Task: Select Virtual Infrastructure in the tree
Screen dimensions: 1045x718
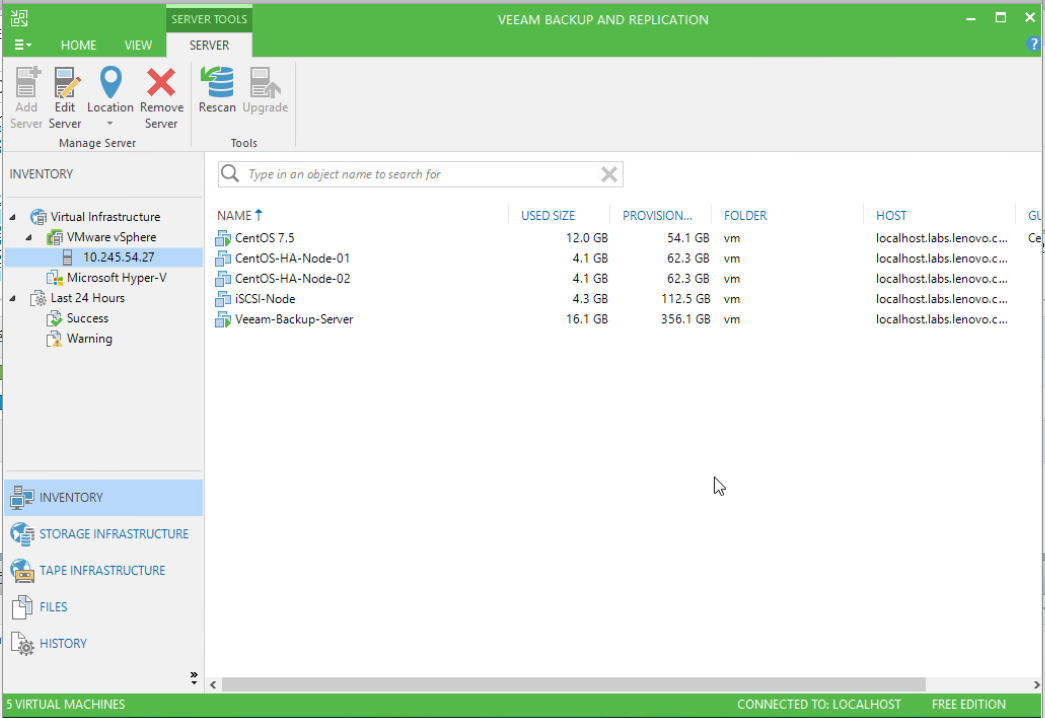Action: 105,217
